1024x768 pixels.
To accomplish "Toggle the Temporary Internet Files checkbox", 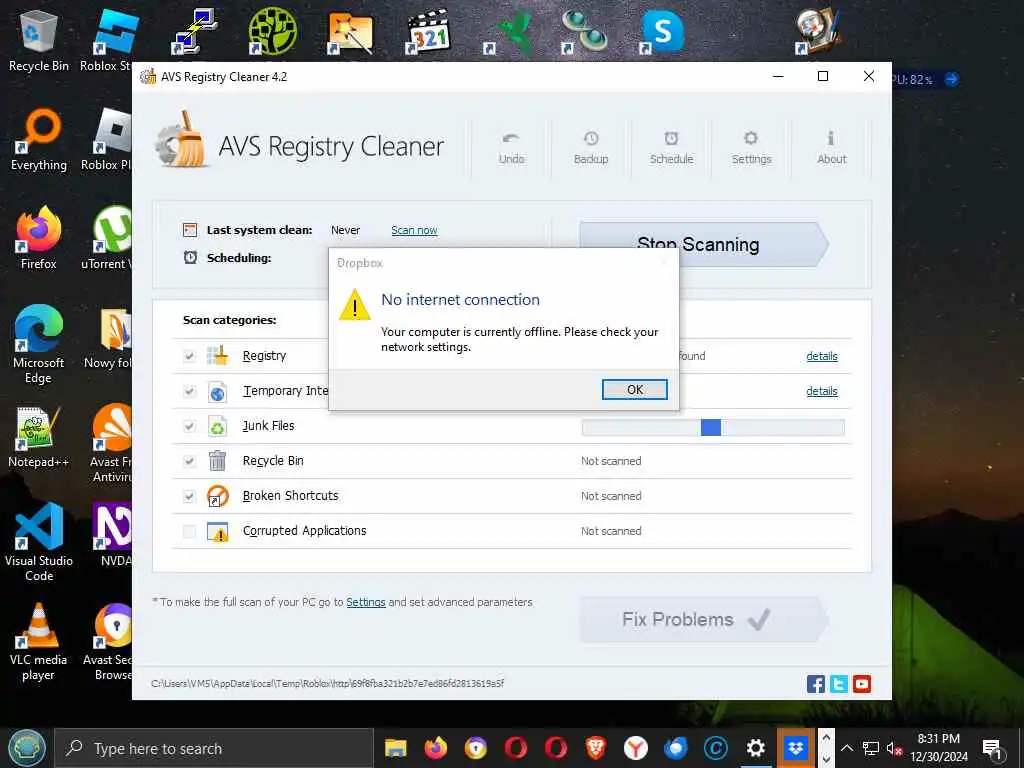I will [189, 391].
